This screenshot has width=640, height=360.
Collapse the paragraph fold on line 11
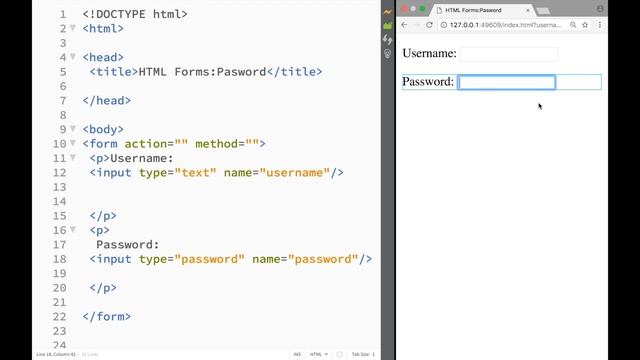pos(73,157)
